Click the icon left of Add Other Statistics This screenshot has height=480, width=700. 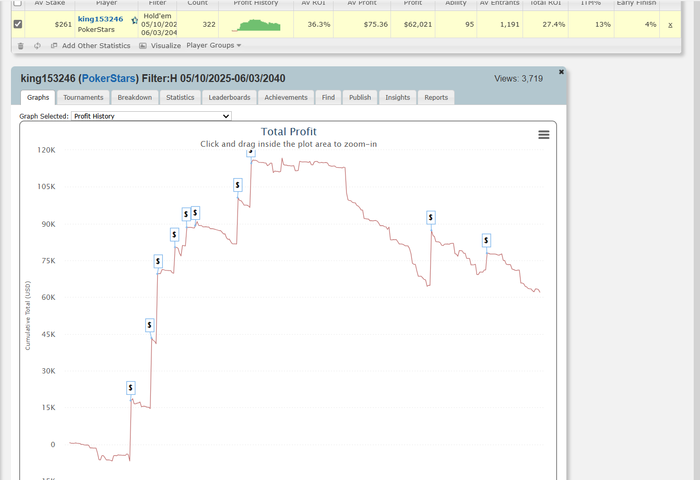pos(54,46)
